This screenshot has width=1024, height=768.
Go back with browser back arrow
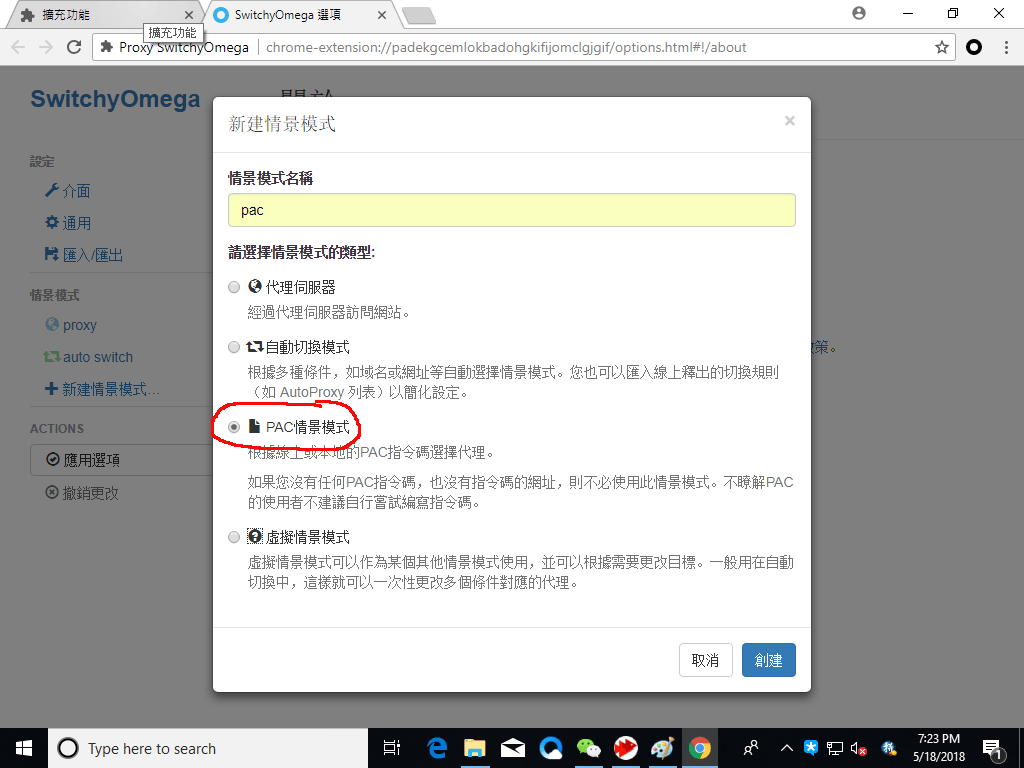(x=18, y=47)
